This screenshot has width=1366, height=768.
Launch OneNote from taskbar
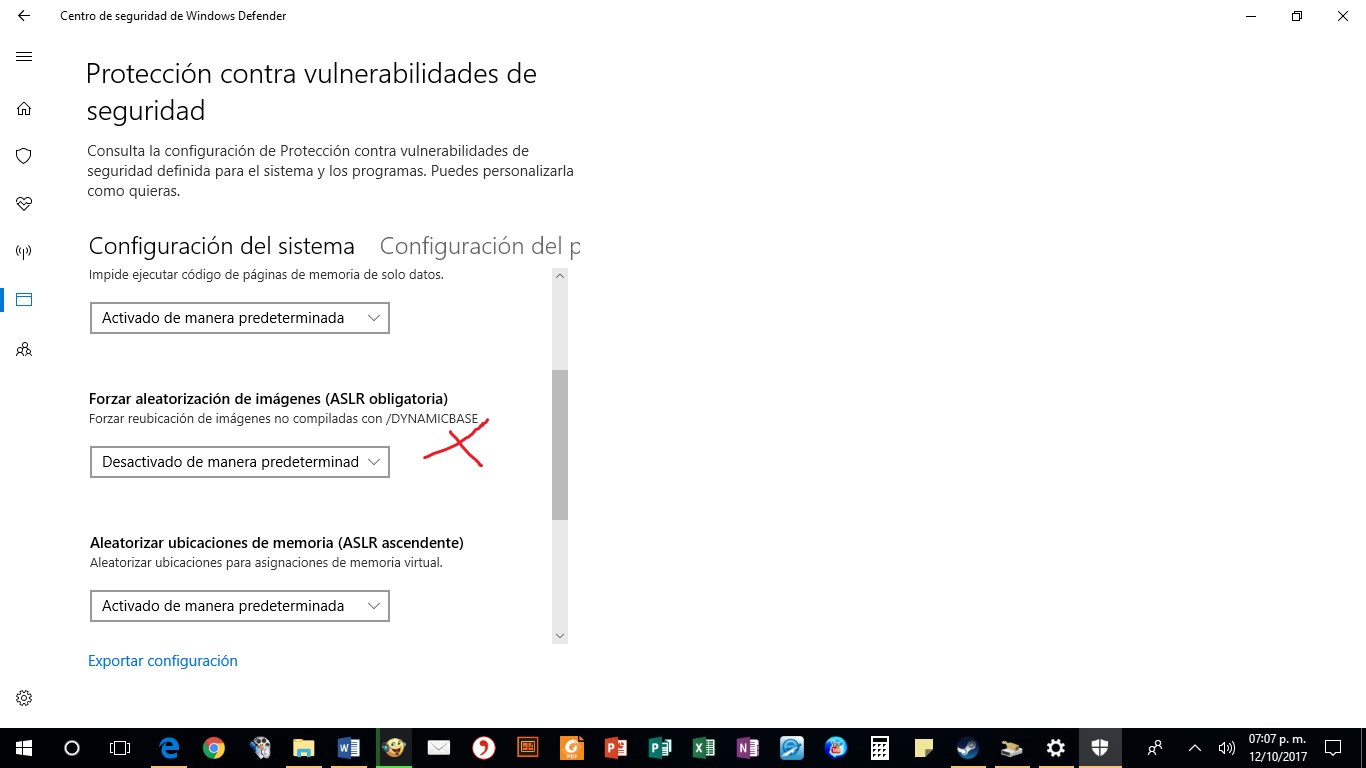747,748
